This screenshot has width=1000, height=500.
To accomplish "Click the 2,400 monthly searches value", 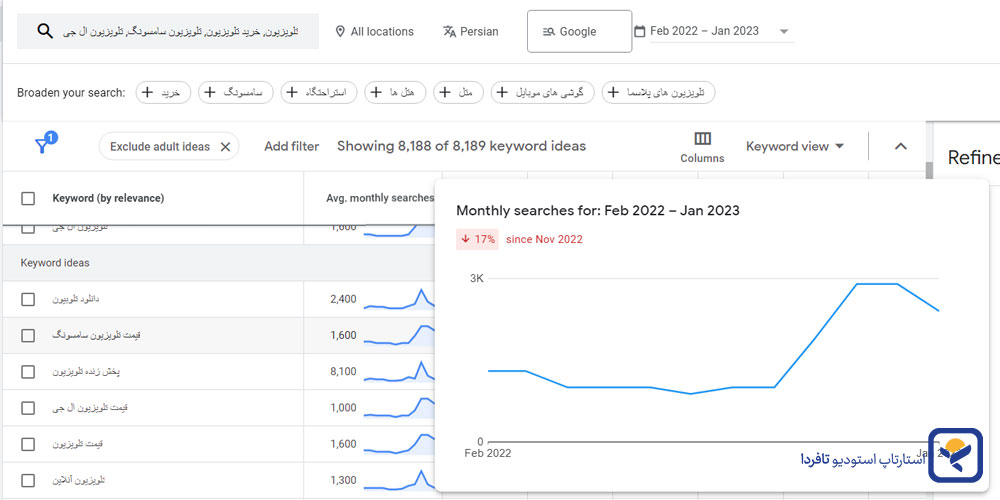I will point(343,299).
